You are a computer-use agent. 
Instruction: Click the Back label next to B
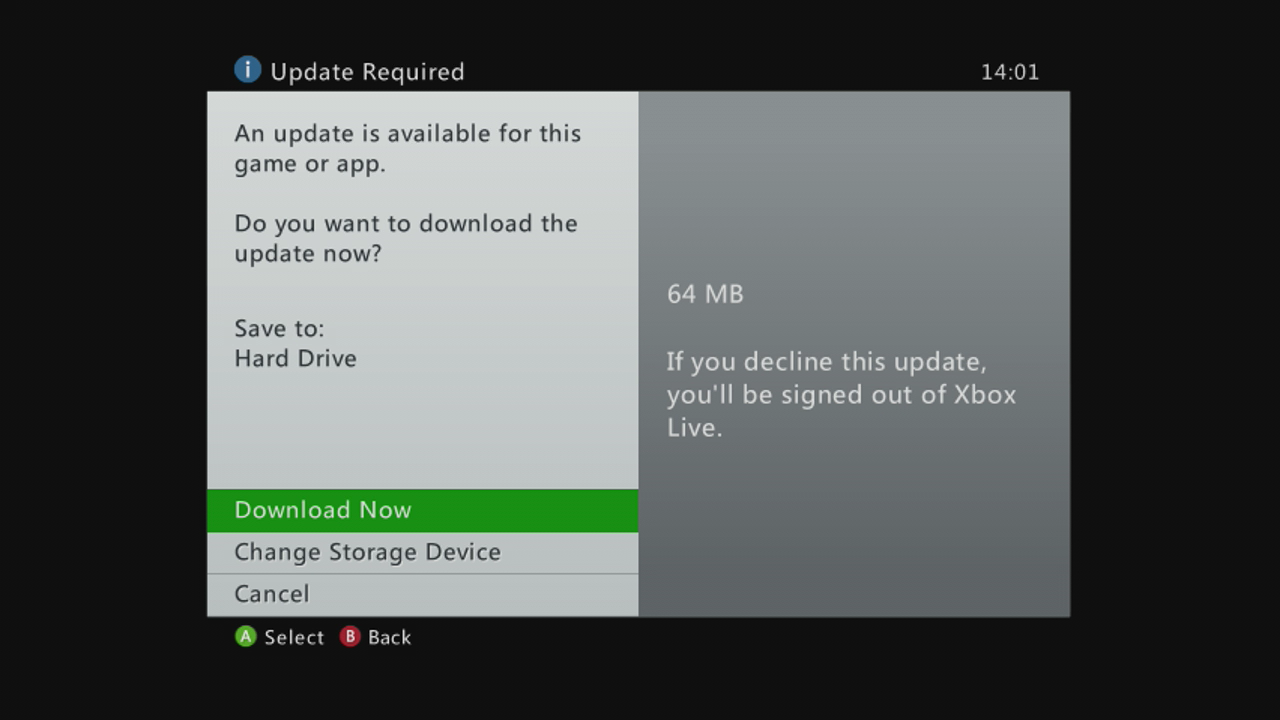tap(390, 638)
